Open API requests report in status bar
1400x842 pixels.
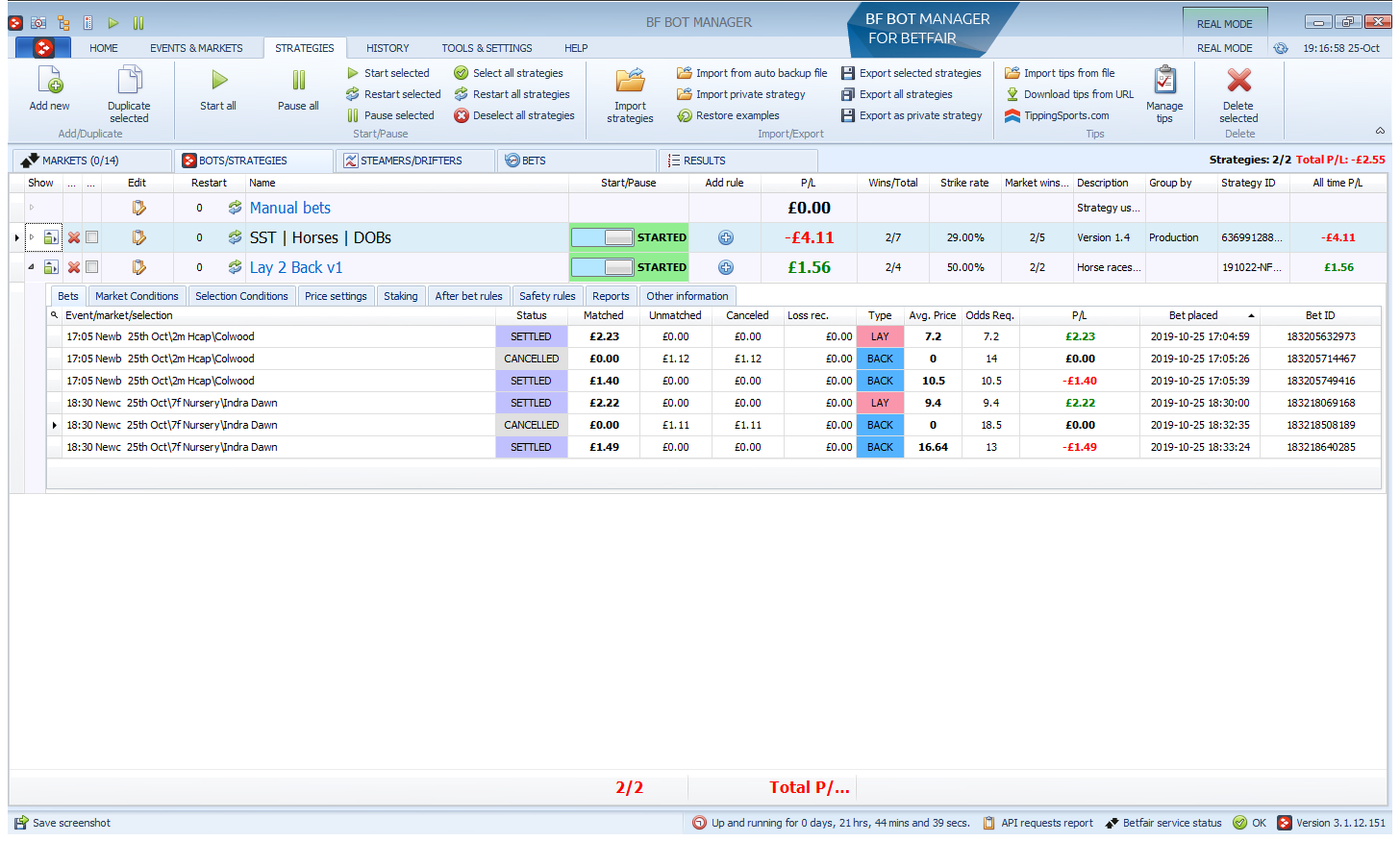(x=1037, y=823)
